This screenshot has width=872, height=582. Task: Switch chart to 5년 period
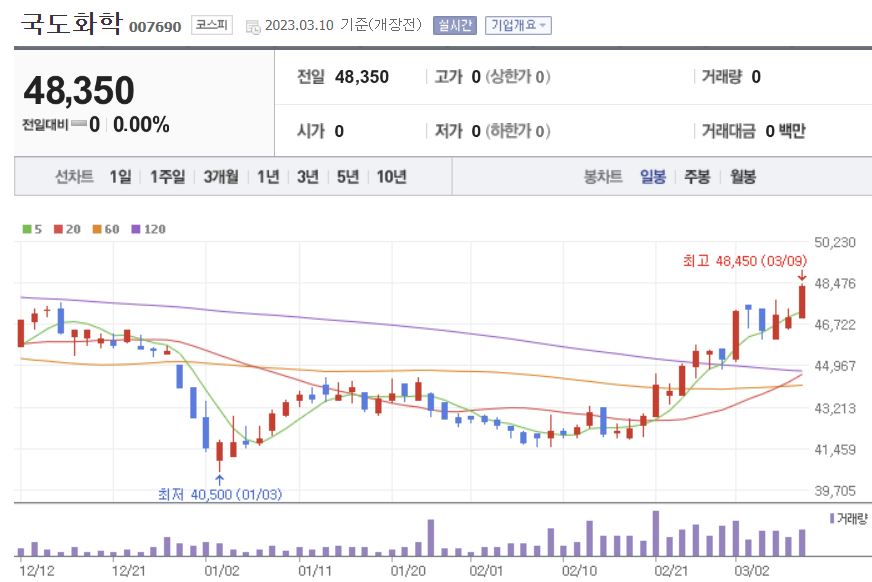click(348, 177)
